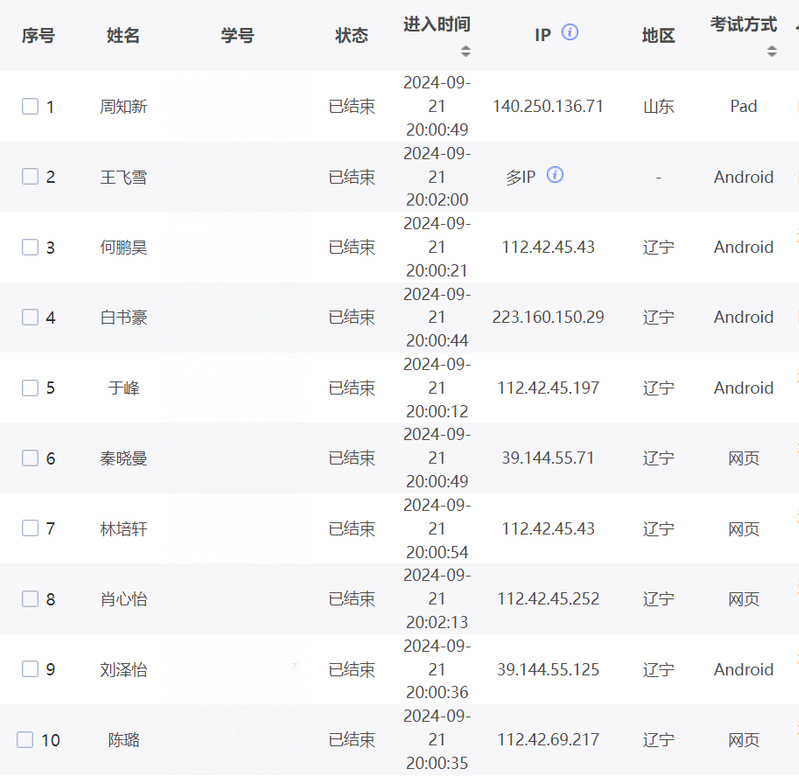Image resolution: width=799 pixels, height=776 pixels.
Task: Sort by 考试方式 using sort arrows
Action: click(771, 51)
